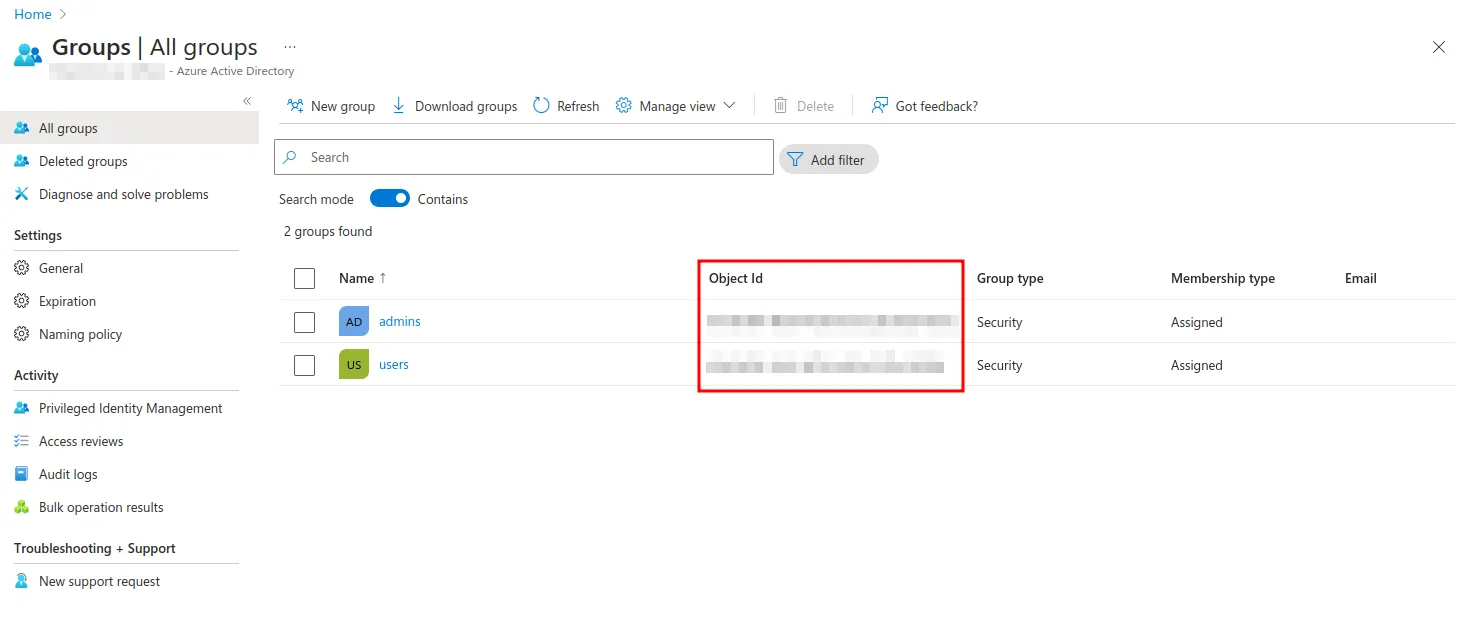Sort by the Name column header
This screenshot has height=625, width=1465.
357,278
